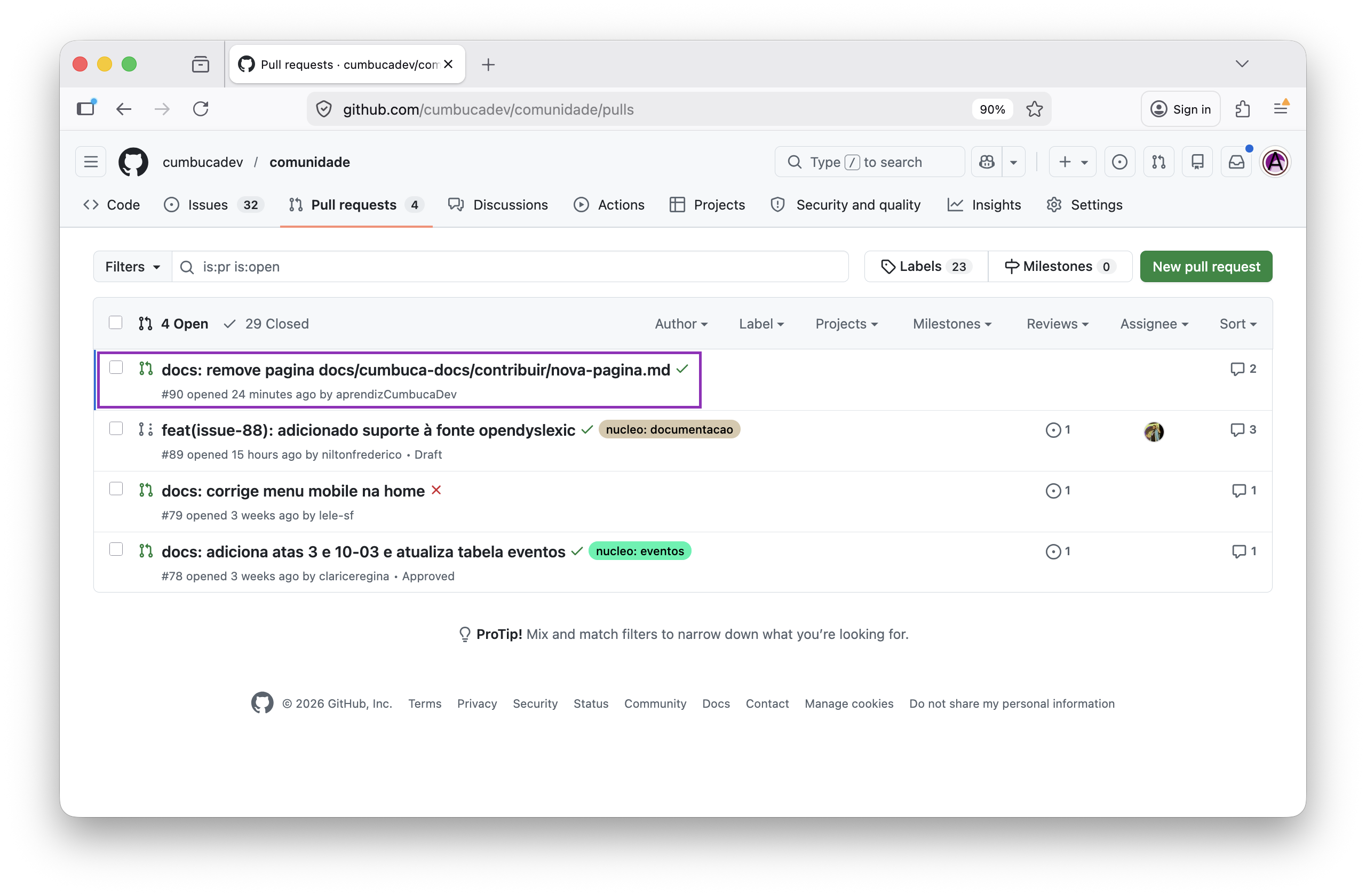The width and height of the screenshot is (1366, 896).
Task: Open the repository Settings tab
Action: click(x=1084, y=205)
